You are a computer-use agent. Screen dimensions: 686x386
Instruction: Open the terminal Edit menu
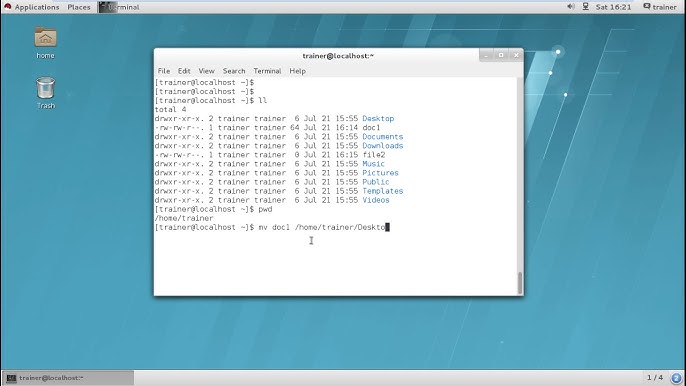pyautogui.click(x=184, y=71)
